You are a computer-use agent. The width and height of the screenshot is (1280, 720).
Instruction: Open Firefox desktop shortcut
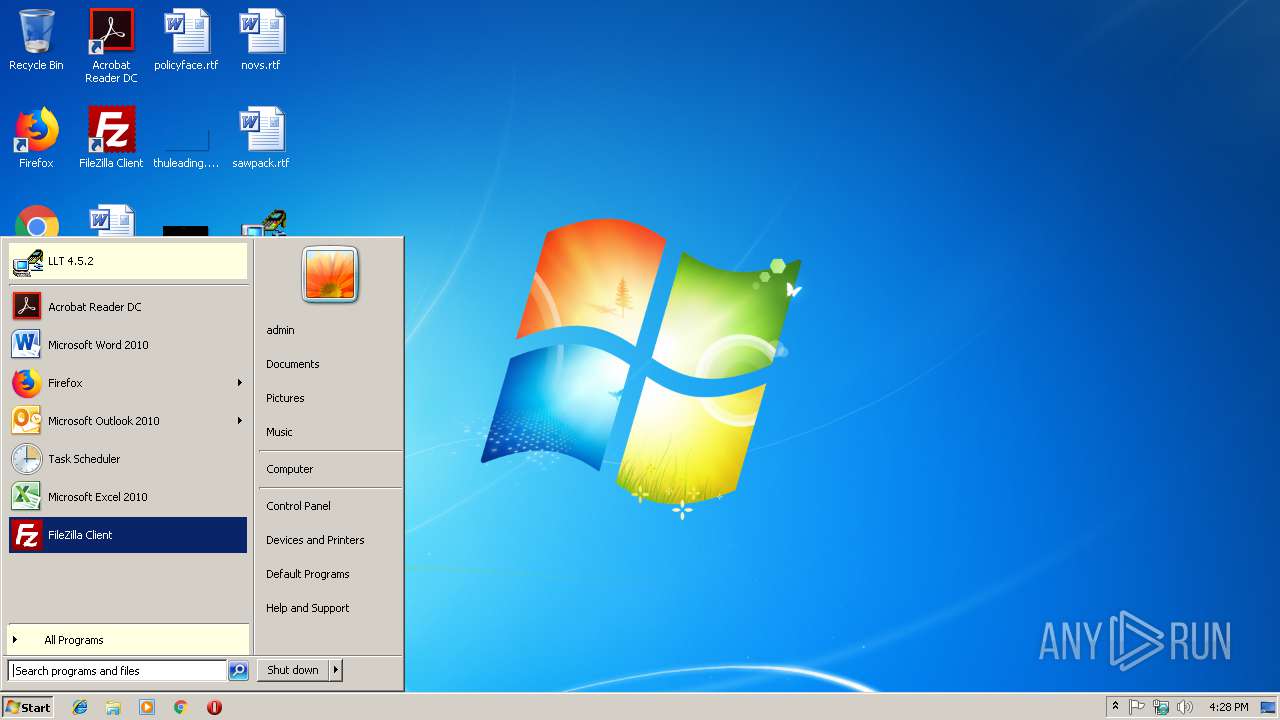pos(36,138)
